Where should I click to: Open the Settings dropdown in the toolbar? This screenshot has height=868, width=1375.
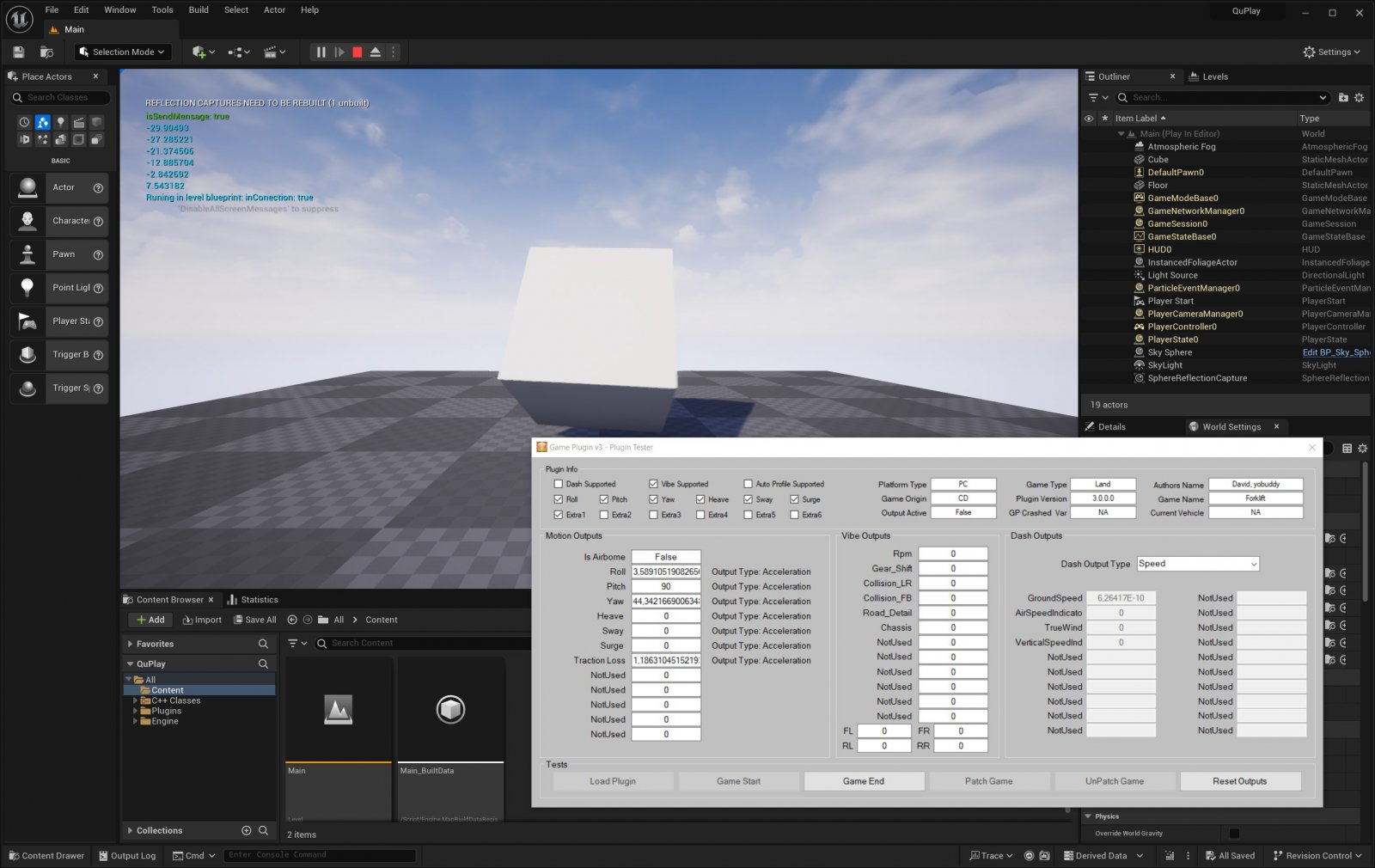click(1331, 52)
